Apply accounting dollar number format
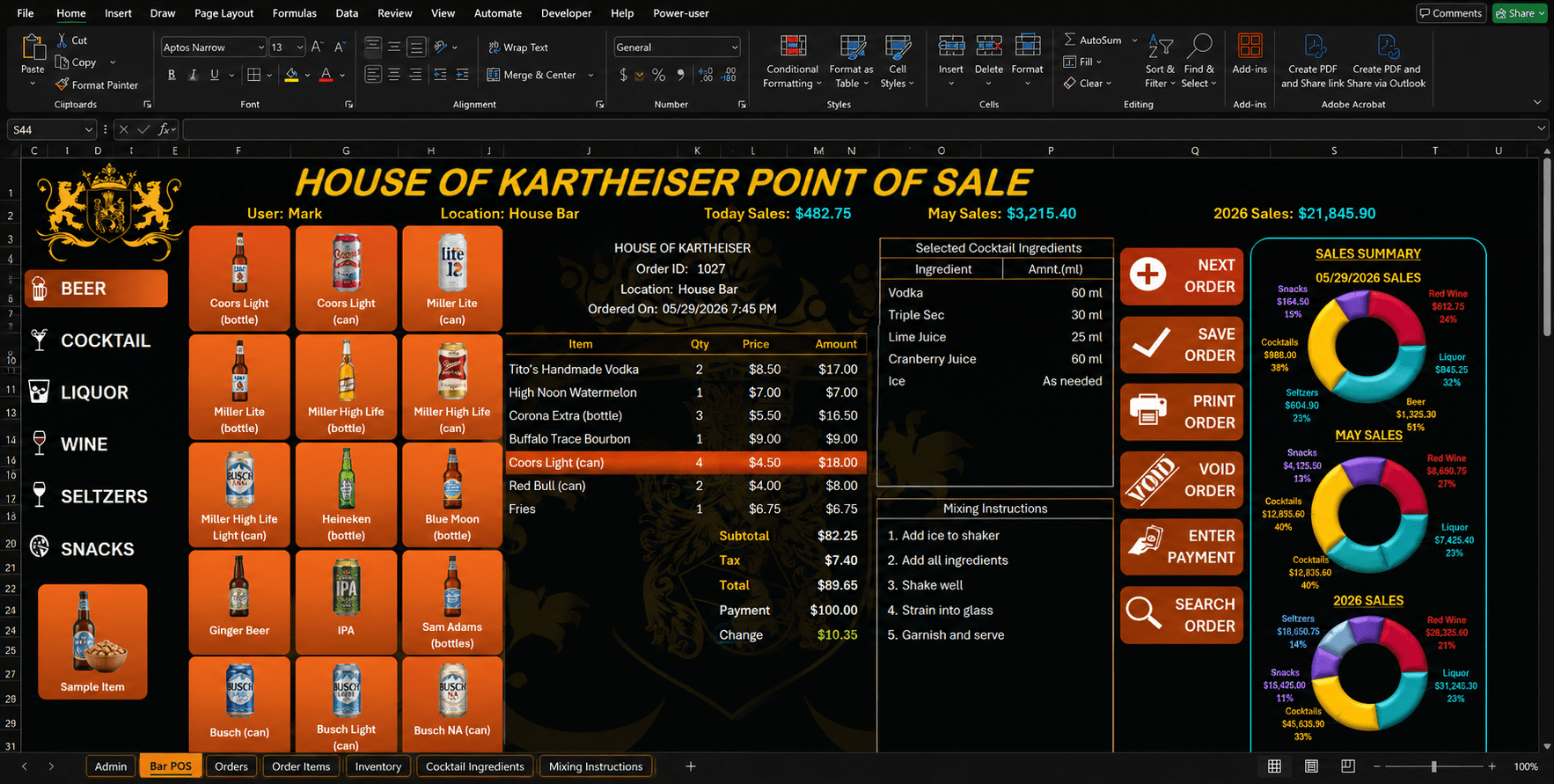Screen dimensions: 1554x784 tap(623, 75)
